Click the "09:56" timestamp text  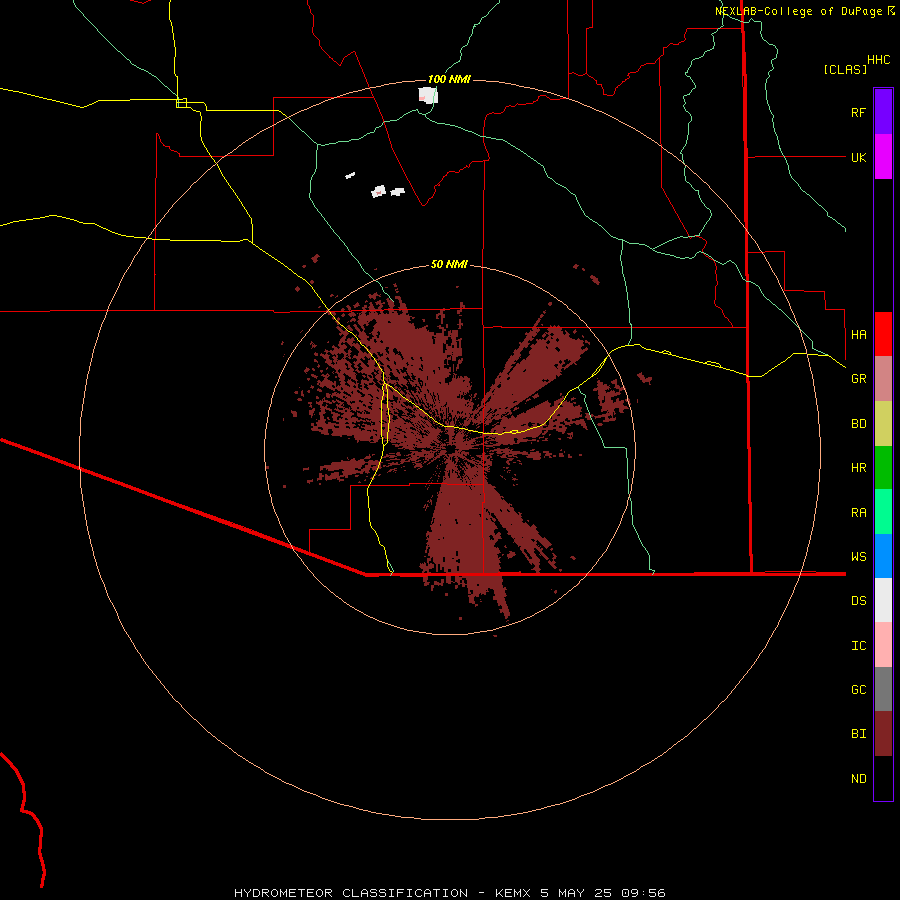coord(643,893)
